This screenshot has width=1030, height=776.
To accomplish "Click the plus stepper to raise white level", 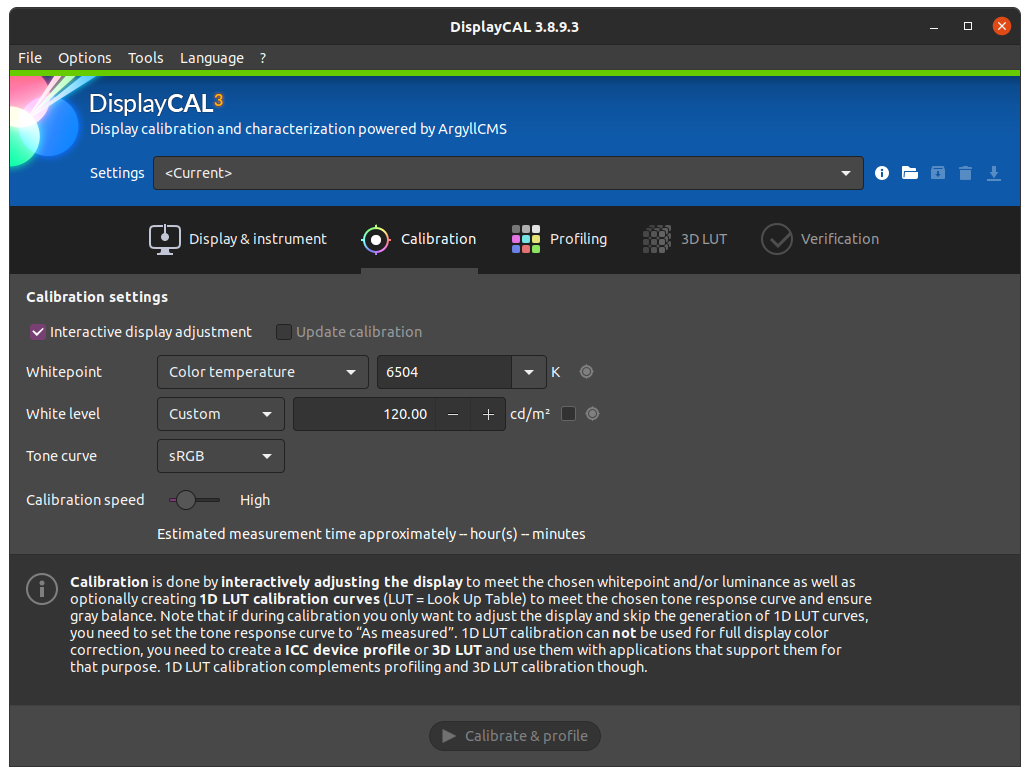I will coord(486,413).
